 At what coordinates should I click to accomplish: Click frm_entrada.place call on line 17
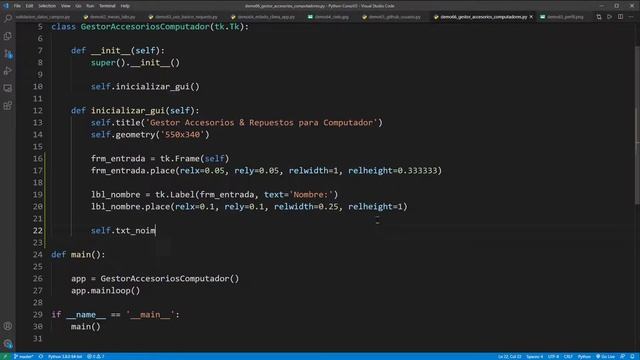pos(266,170)
